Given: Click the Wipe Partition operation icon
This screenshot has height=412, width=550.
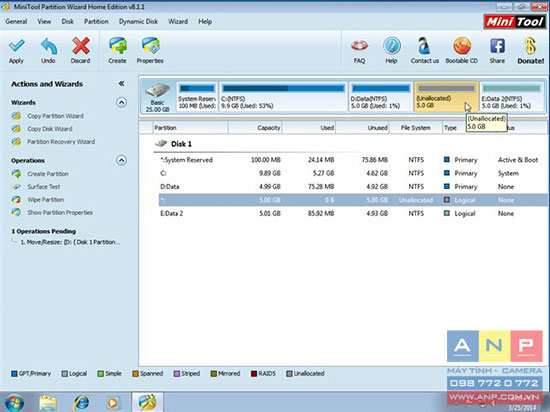Looking at the screenshot, I should click(x=16, y=200).
